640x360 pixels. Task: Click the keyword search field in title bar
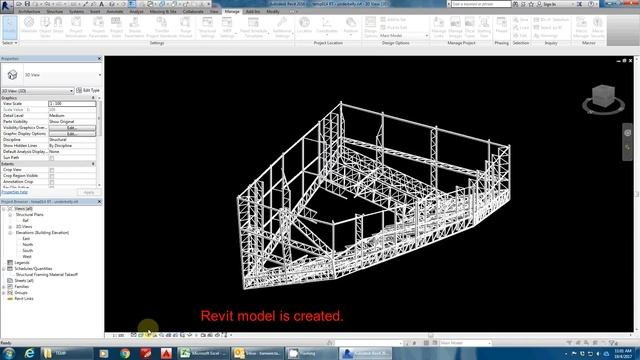point(481,4)
